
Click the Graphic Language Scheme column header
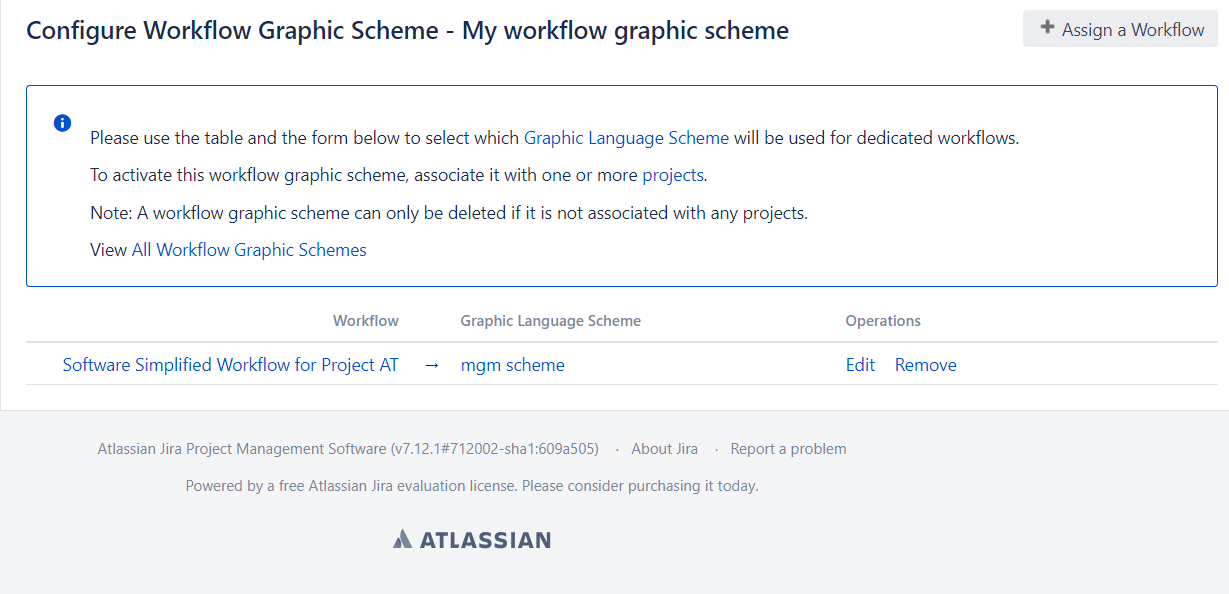pyautogui.click(x=550, y=321)
